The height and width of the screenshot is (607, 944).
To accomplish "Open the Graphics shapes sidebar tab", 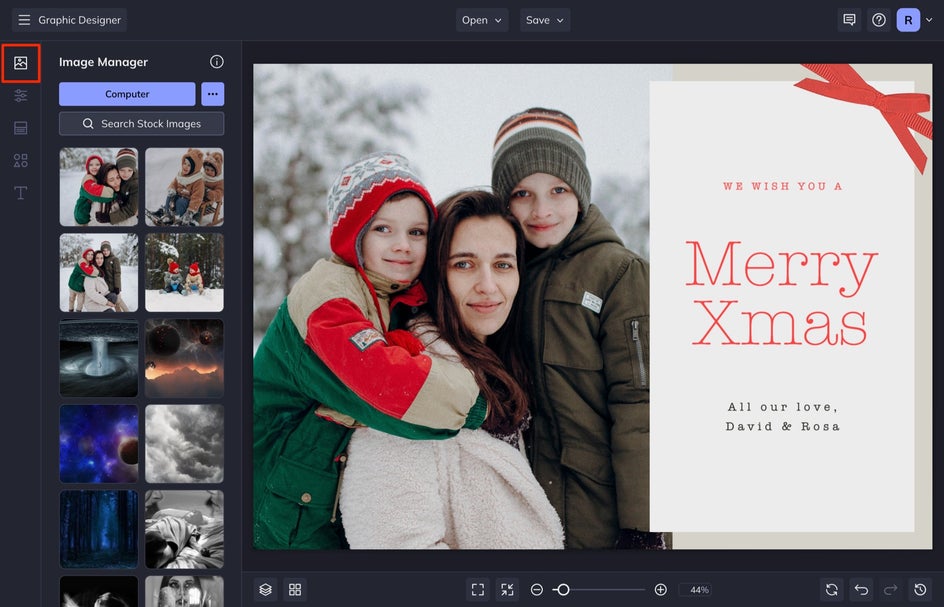I will click(x=20, y=160).
